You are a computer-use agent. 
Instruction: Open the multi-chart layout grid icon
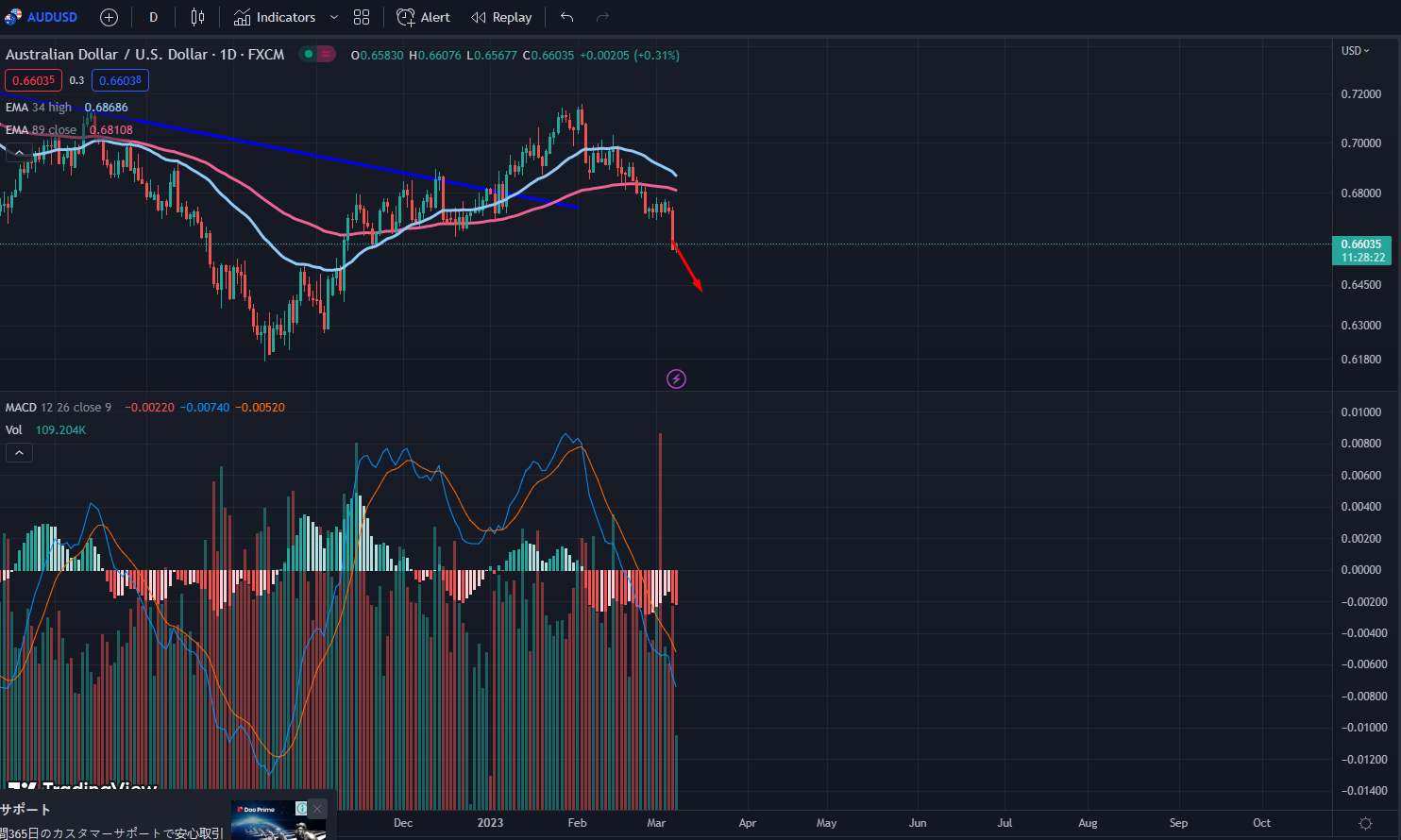point(362,16)
